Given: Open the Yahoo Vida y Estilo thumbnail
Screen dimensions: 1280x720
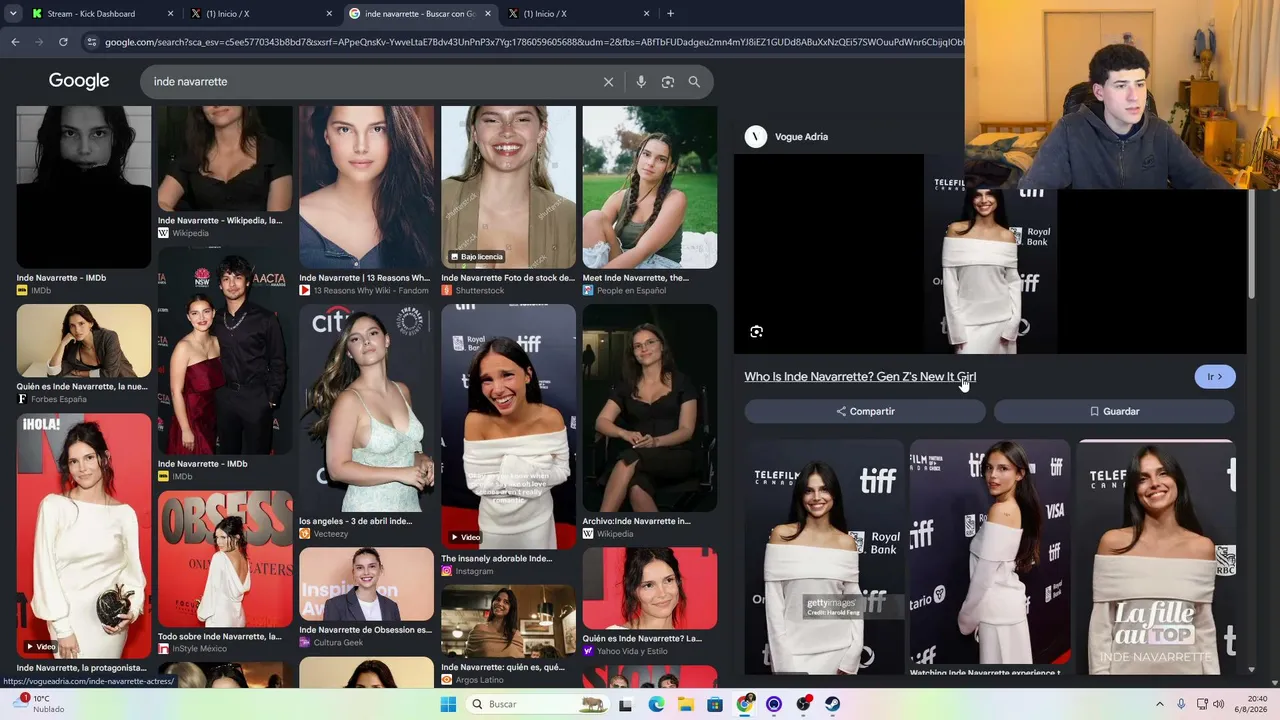Looking at the screenshot, I should (x=650, y=588).
